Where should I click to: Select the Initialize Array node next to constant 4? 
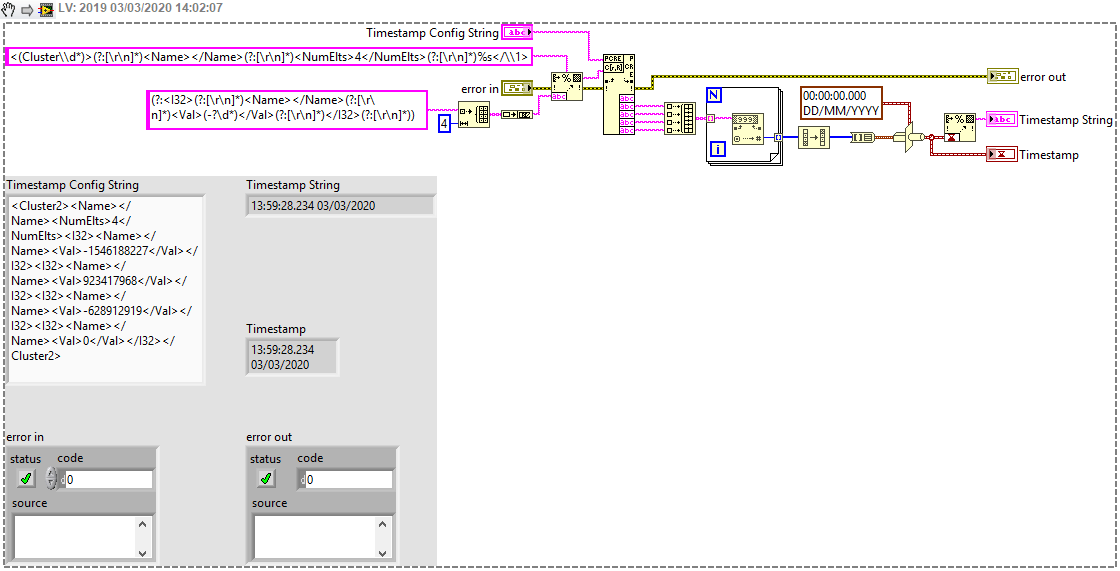(x=474, y=114)
